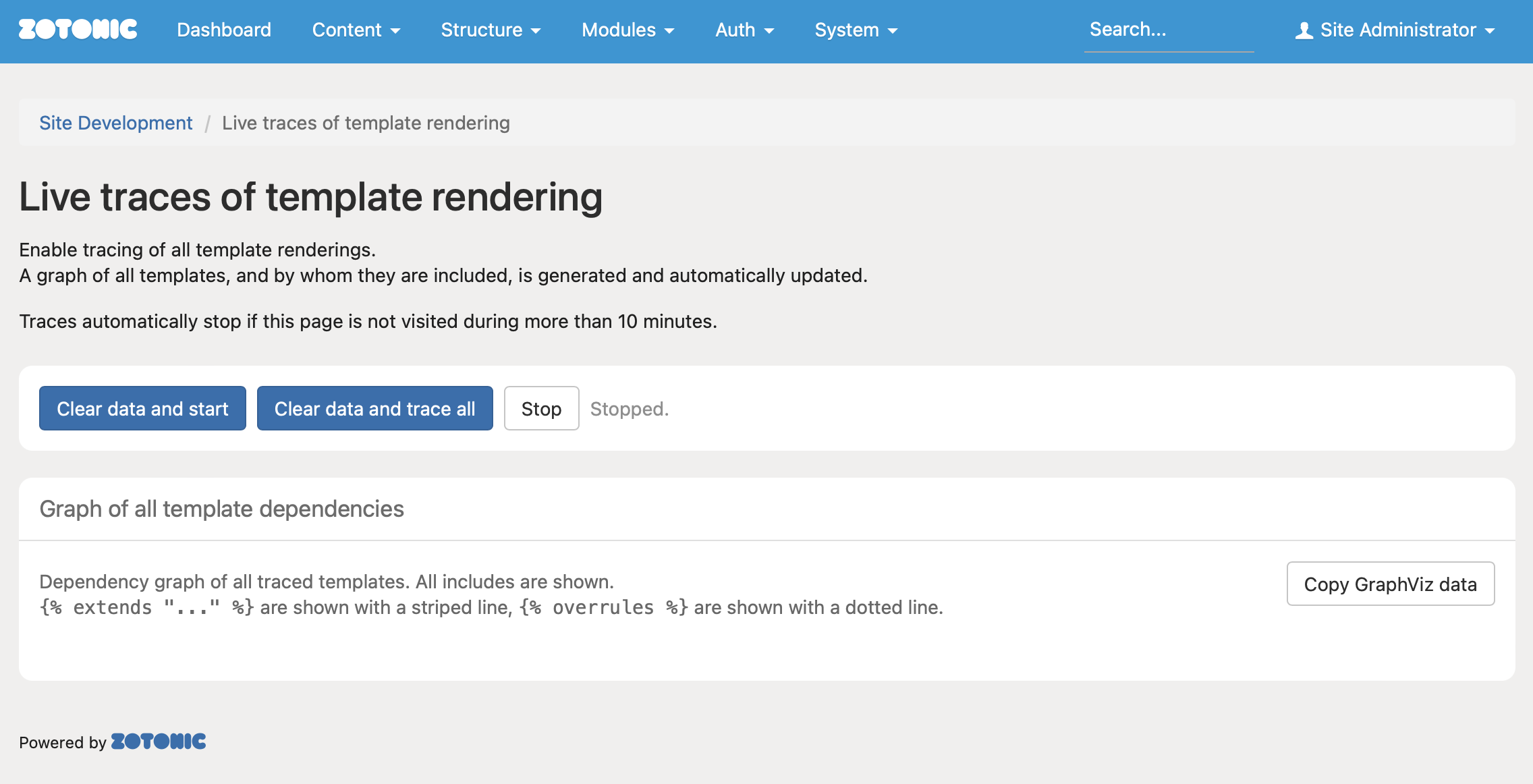Image resolution: width=1533 pixels, height=784 pixels.
Task: Click the Content menu caret arrow
Action: click(x=396, y=31)
